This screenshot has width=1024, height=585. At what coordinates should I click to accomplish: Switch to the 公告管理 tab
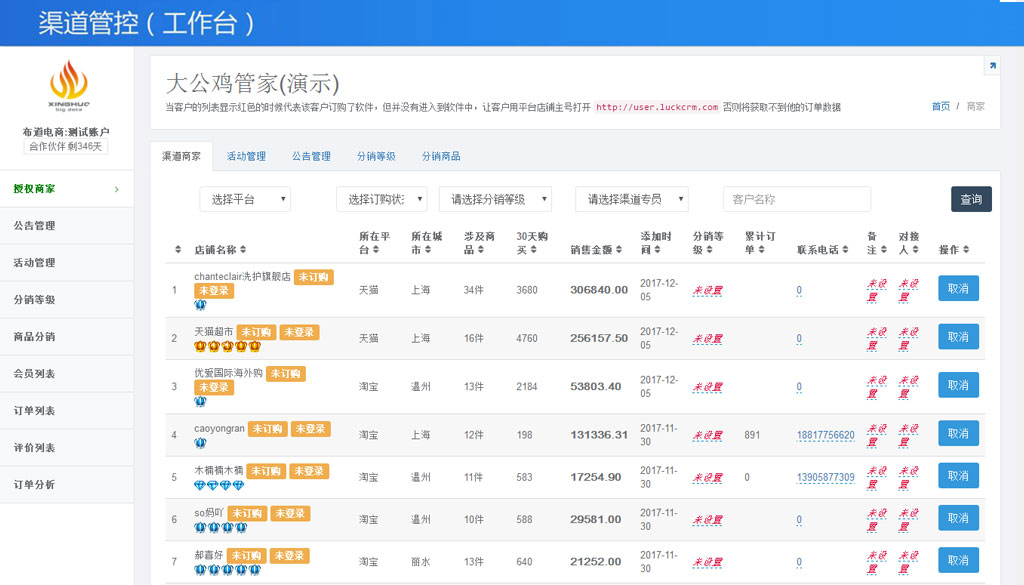311,156
